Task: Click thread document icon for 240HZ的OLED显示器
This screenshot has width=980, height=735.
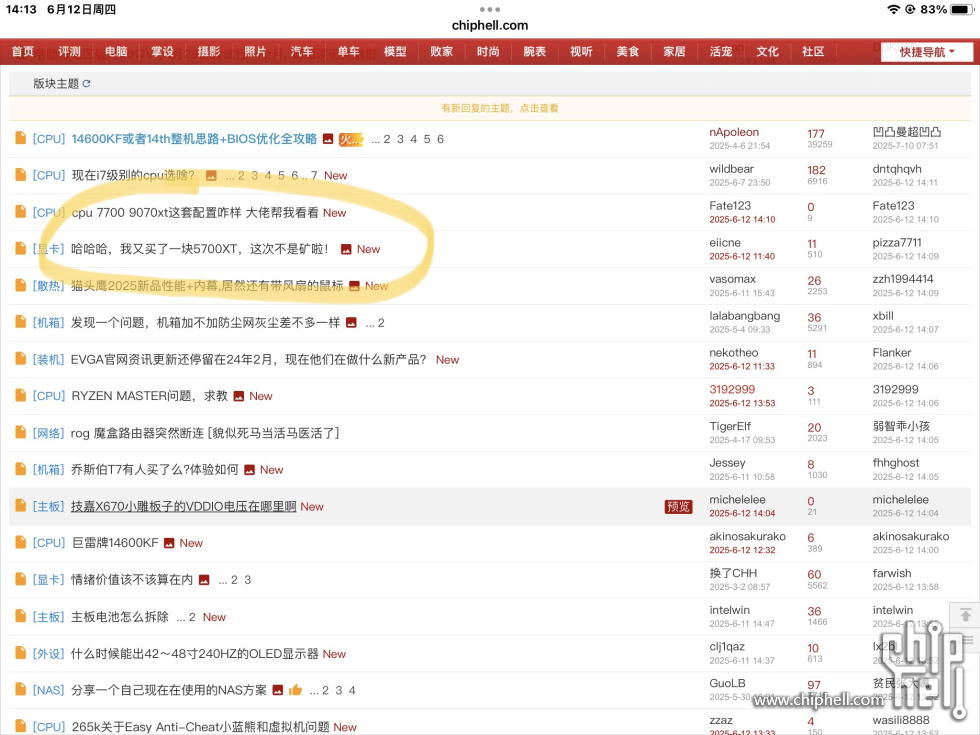Action: 21,653
